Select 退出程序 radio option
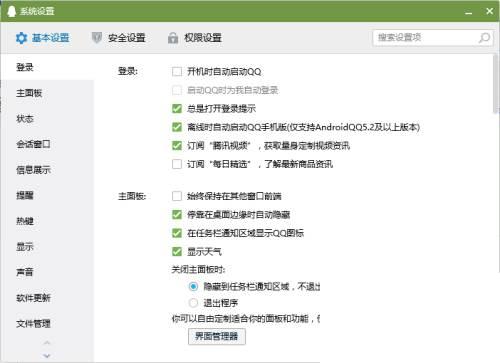Screen dimensions: 500x363 tap(193, 303)
